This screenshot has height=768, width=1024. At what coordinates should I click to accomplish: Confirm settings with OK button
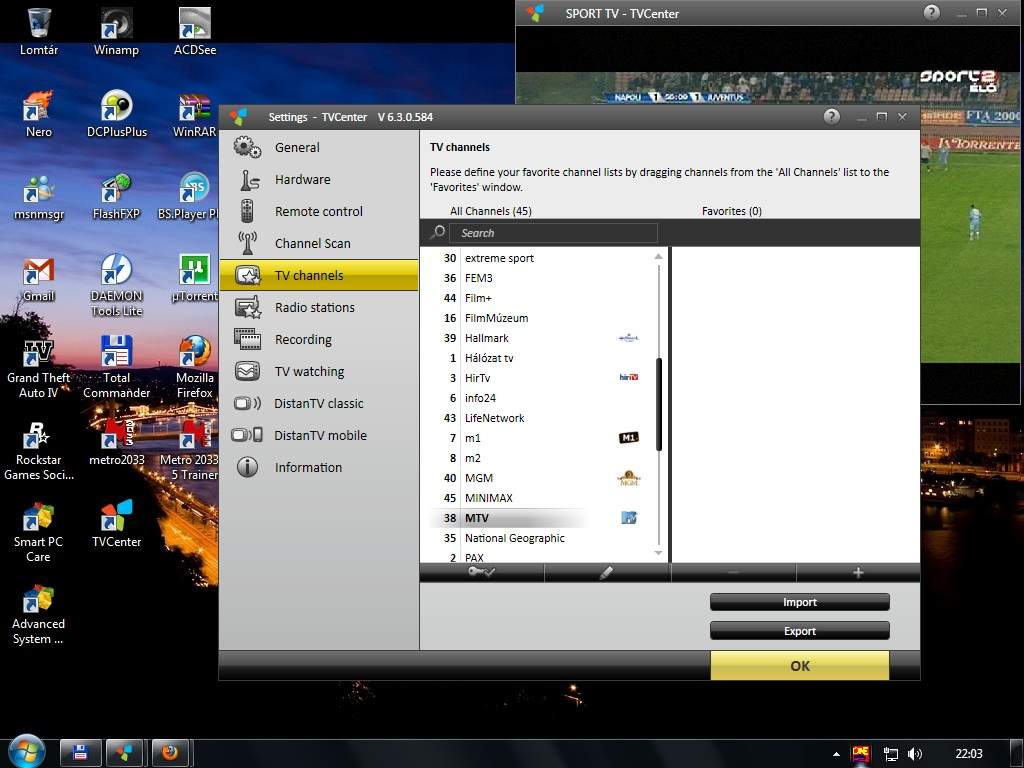799,665
